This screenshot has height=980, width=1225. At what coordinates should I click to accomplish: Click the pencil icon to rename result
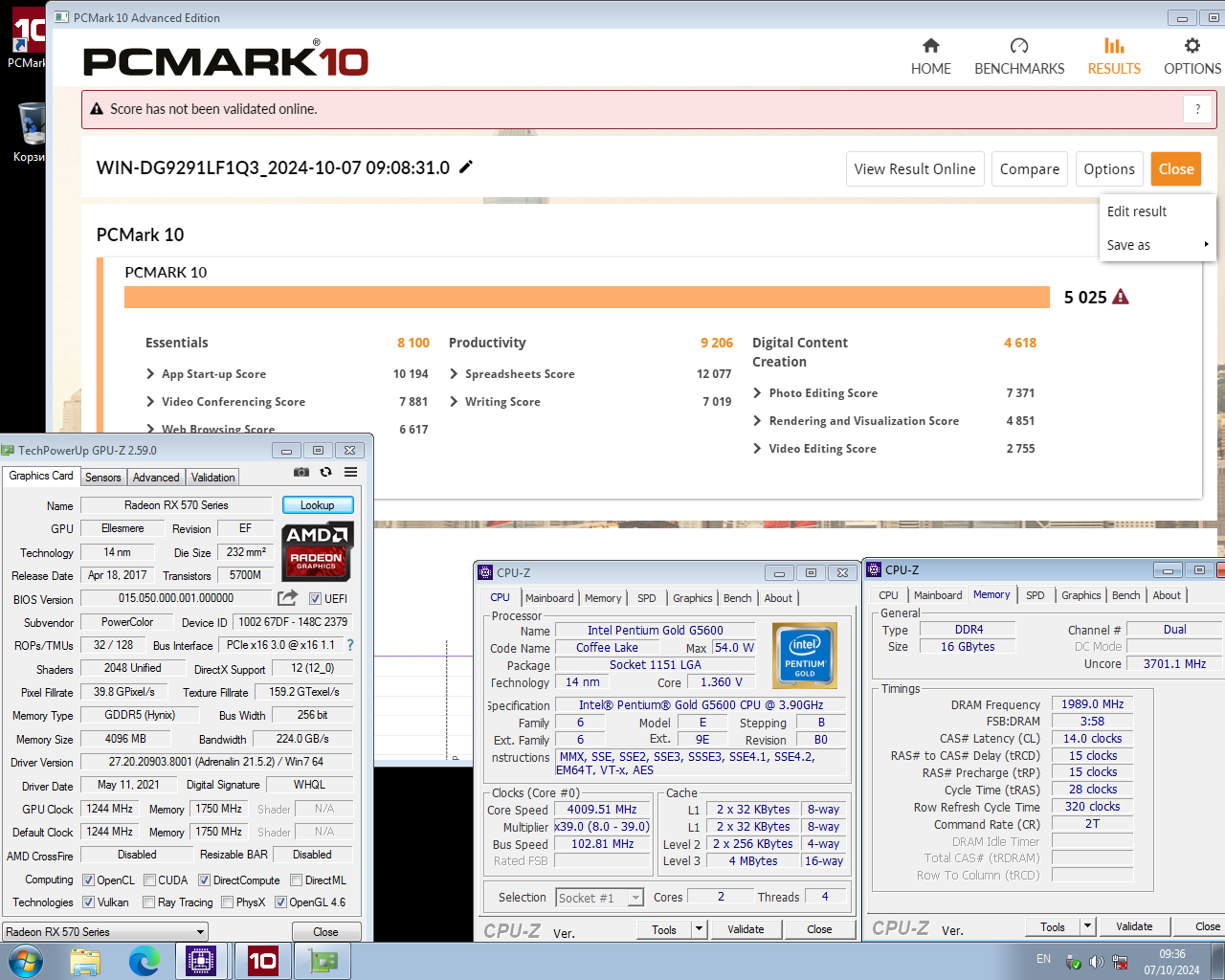(466, 167)
